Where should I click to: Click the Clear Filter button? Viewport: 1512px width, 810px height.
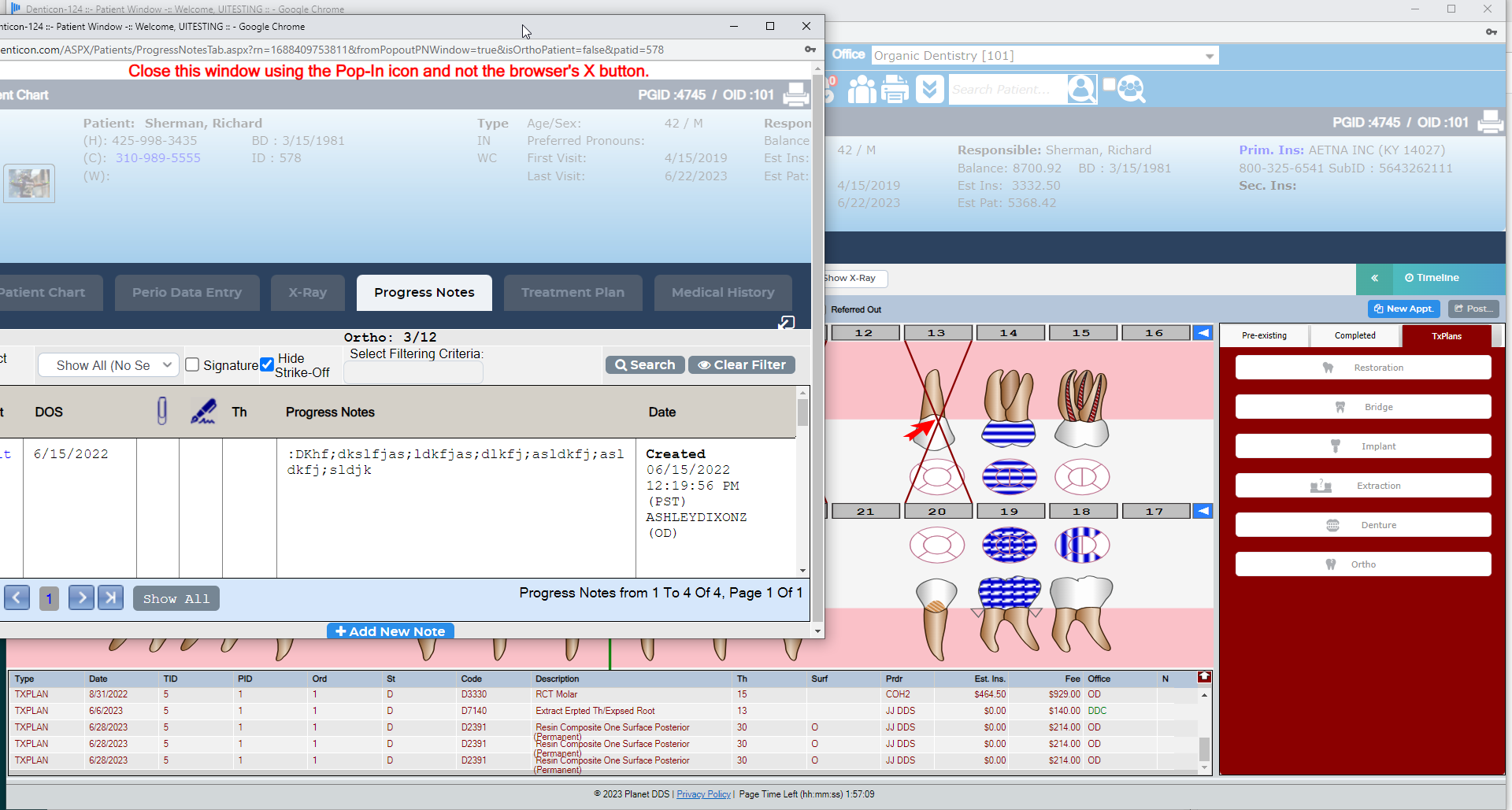coord(742,365)
